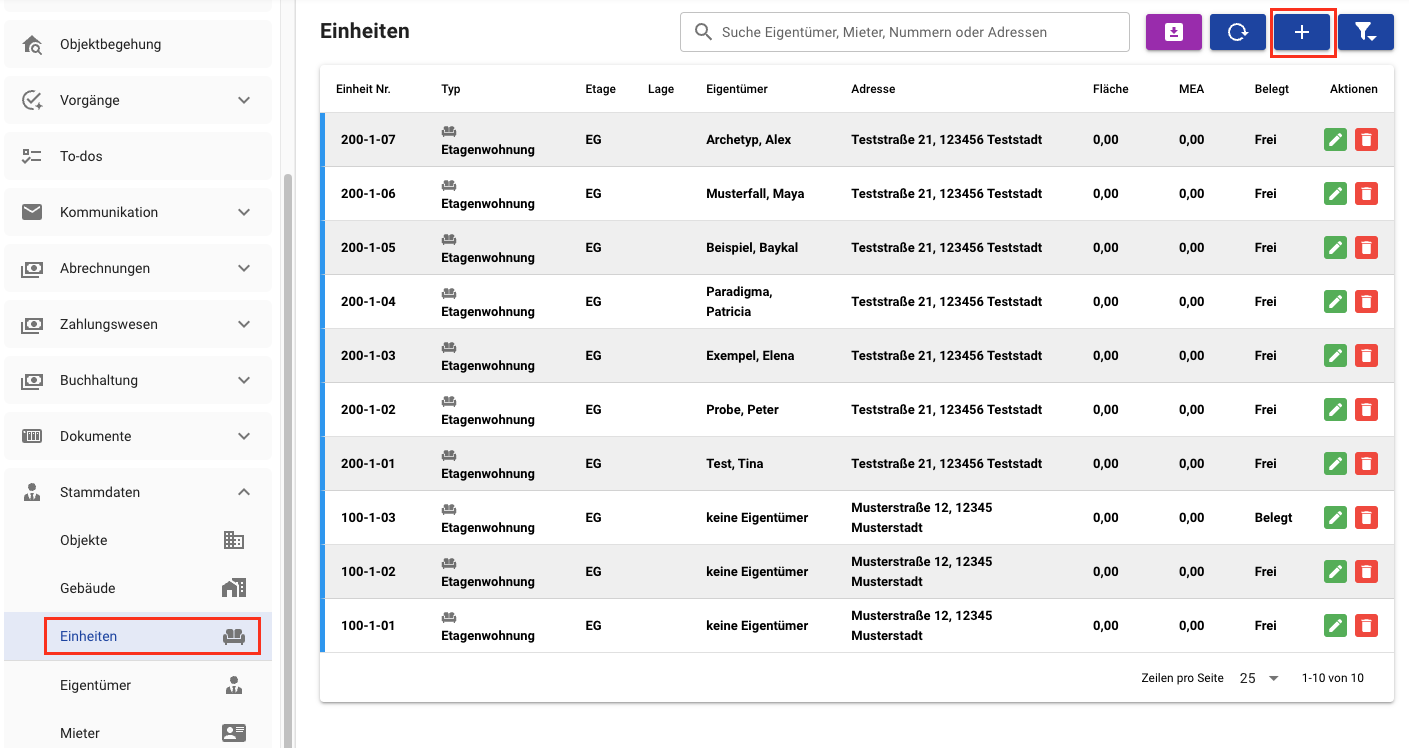Image resolution: width=1409 pixels, height=748 pixels.
Task: Delete unit 100-1-01 using the trash icon
Action: click(x=1366, y=626)
